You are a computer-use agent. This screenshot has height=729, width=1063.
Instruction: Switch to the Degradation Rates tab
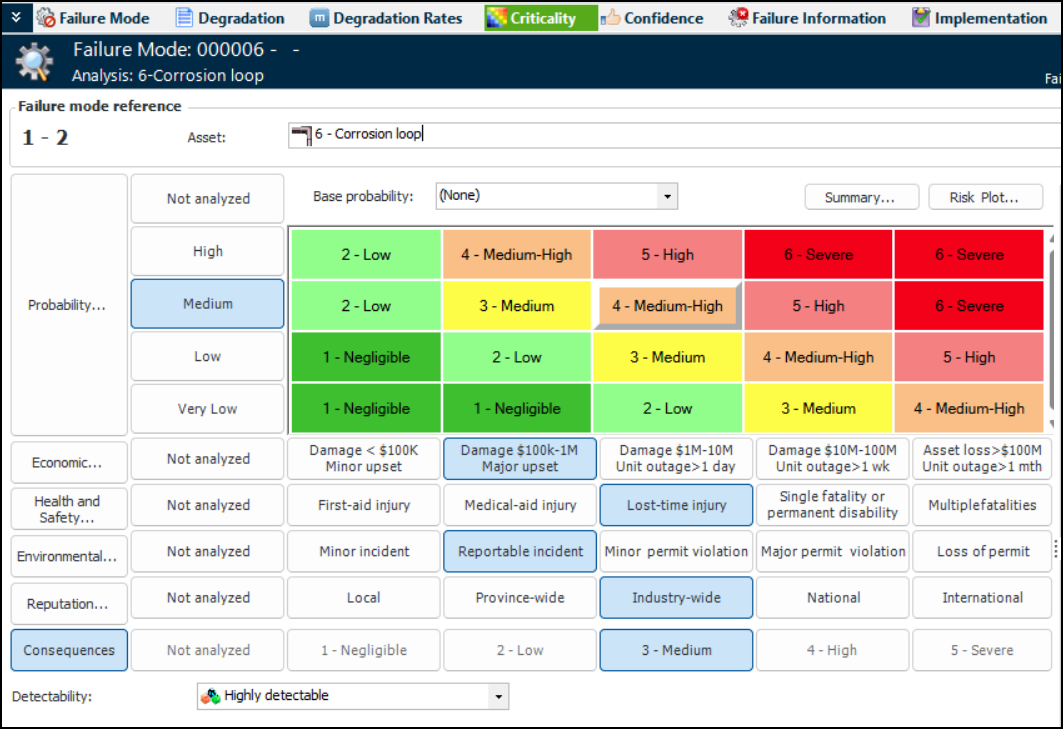[397, 18]
